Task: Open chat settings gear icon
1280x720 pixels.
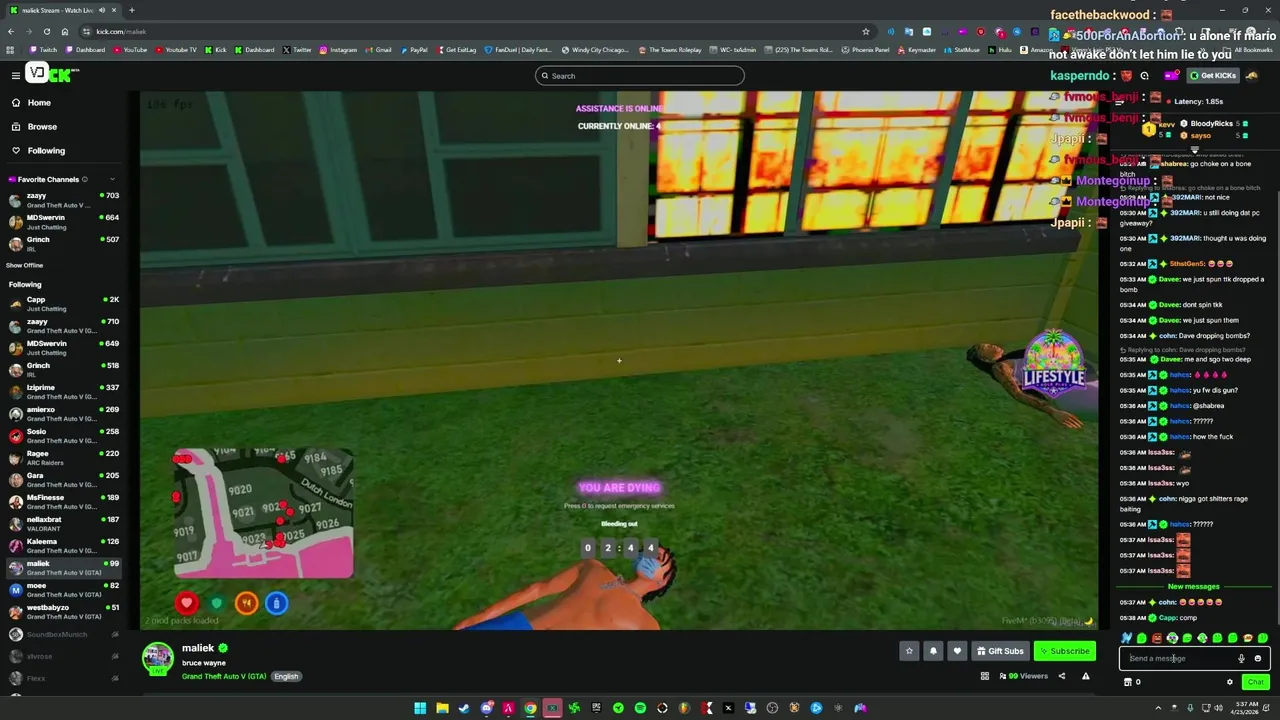Action: tap(1230, 682)
